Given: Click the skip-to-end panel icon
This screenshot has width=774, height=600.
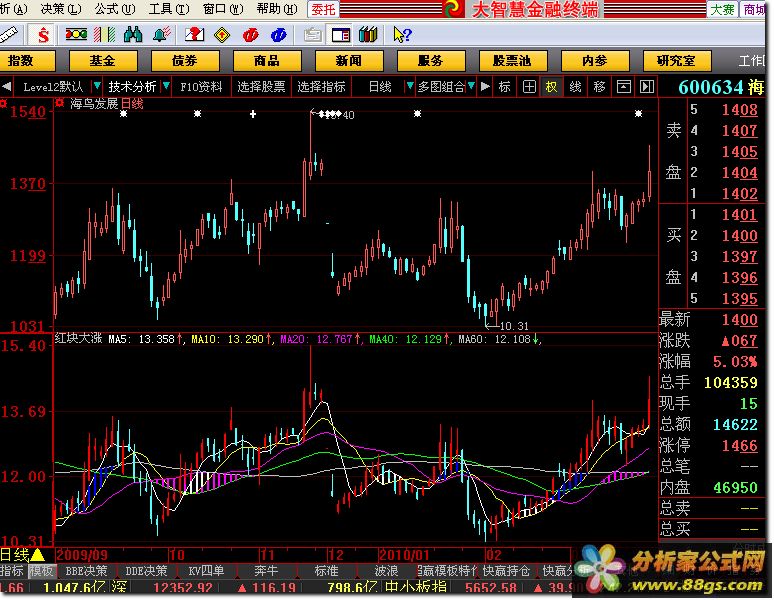Looking at the screenshot, I should 647,87.
